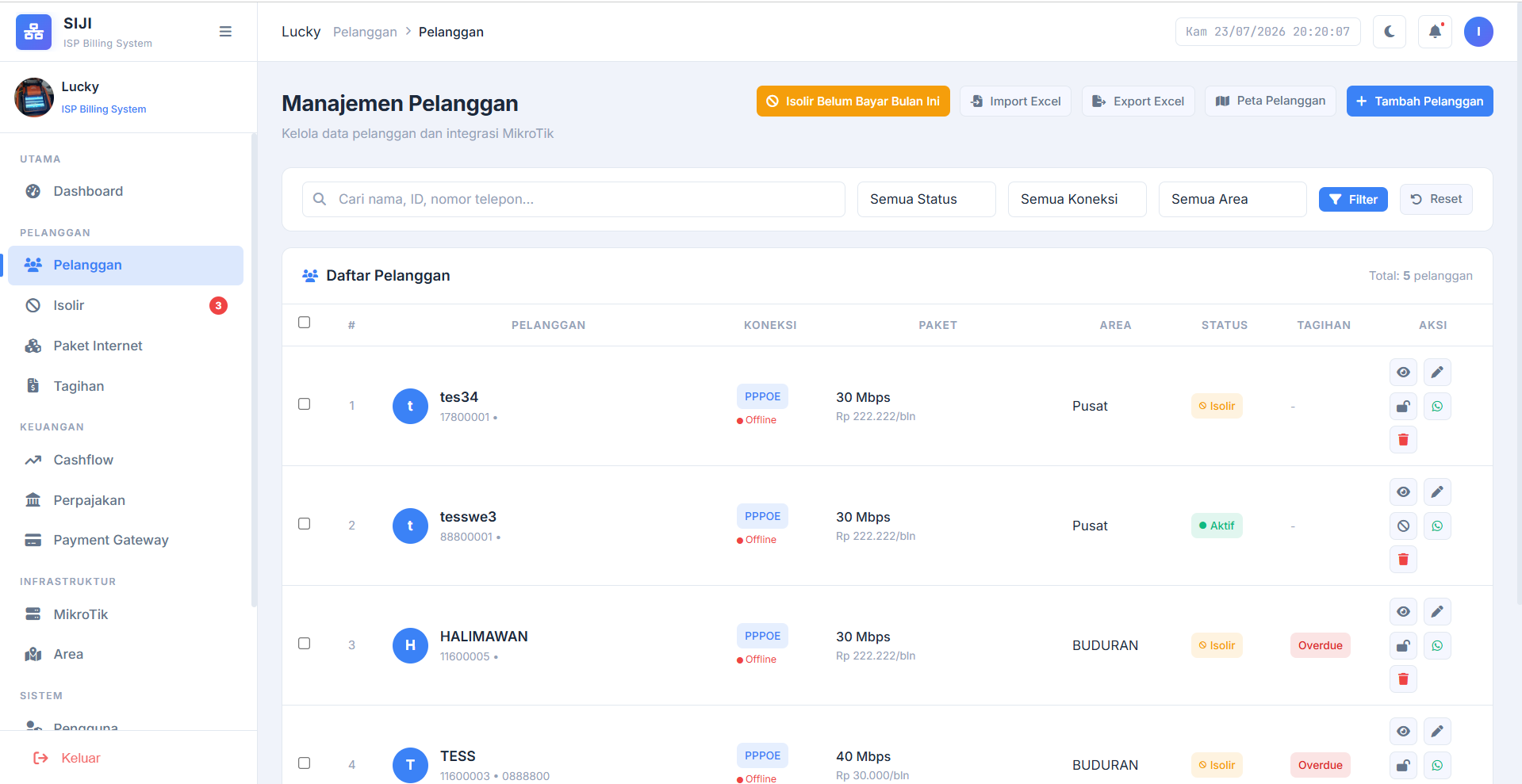
Task: Send WhatsApp message to HALIMAWAN
Action: pos(1437,646)
